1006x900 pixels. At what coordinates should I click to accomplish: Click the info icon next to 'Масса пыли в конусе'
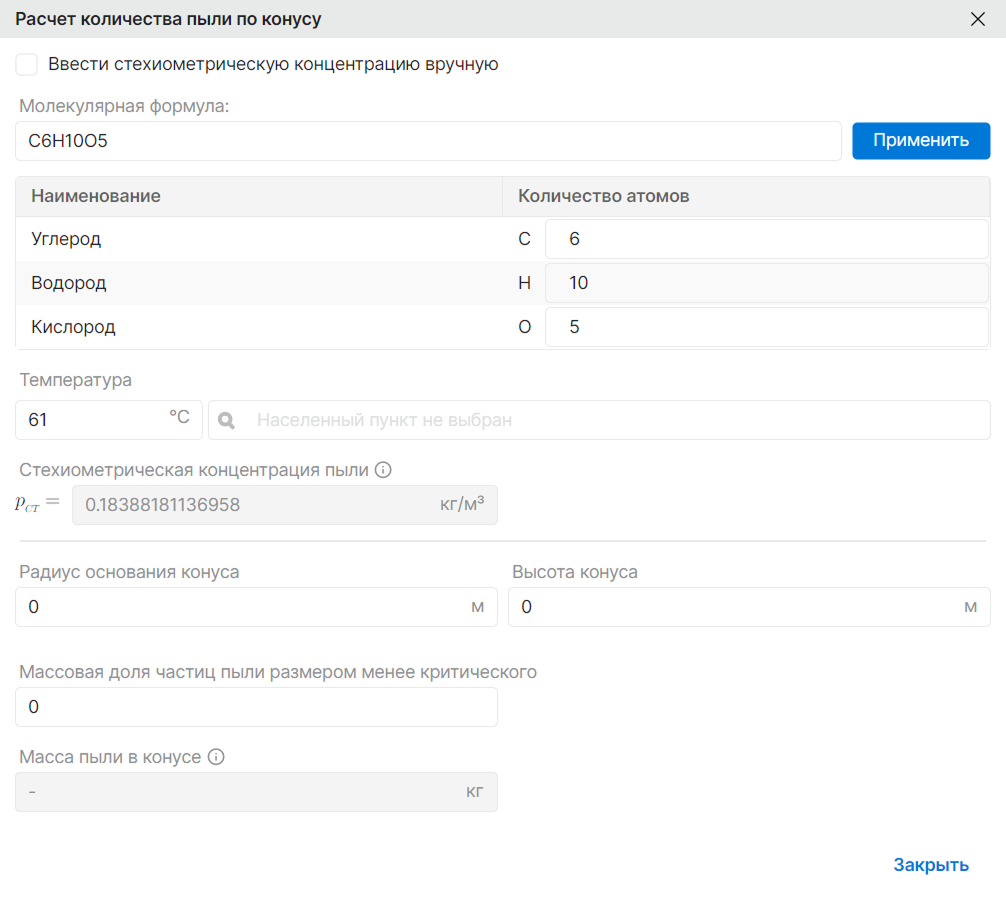point(216,757)
